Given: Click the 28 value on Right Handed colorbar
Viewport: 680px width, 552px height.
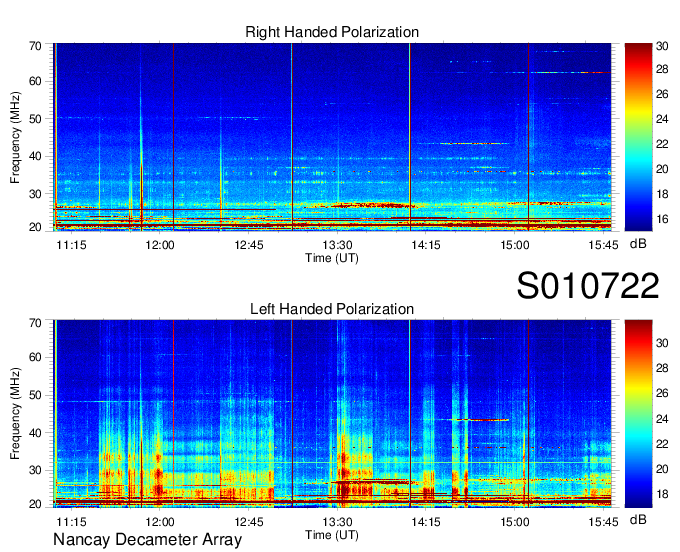Looking at the screenshot, I should 662,69.
